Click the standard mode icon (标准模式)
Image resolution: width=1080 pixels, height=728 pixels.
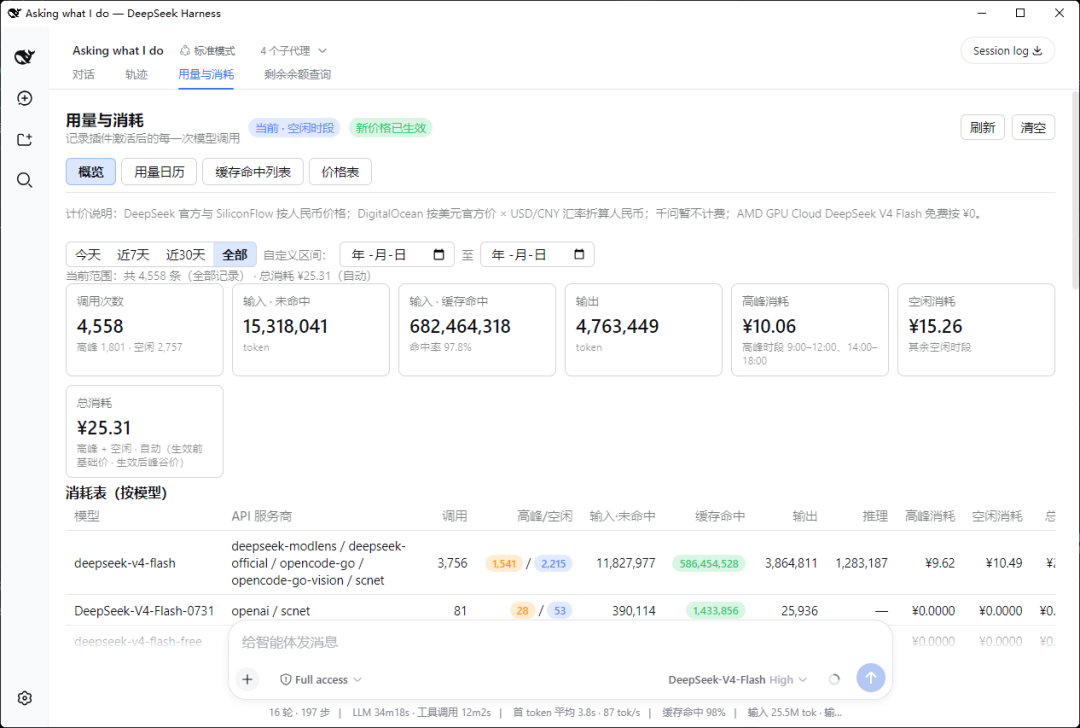coord(185,51)
